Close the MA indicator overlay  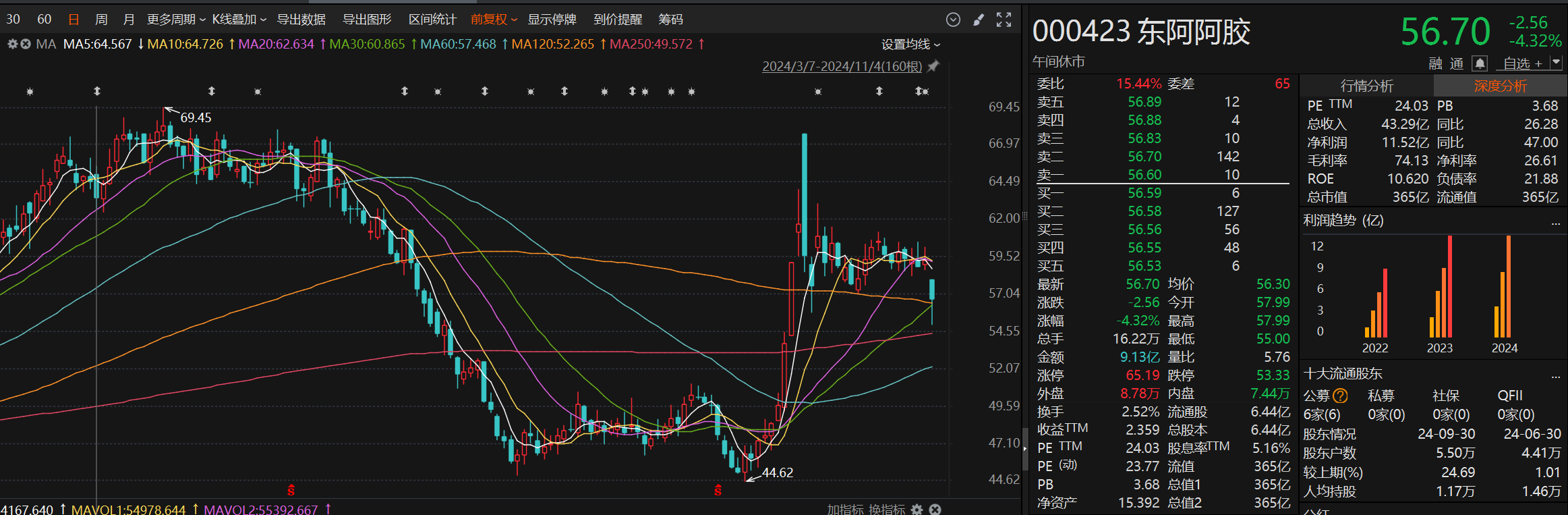tap(26, 44)
